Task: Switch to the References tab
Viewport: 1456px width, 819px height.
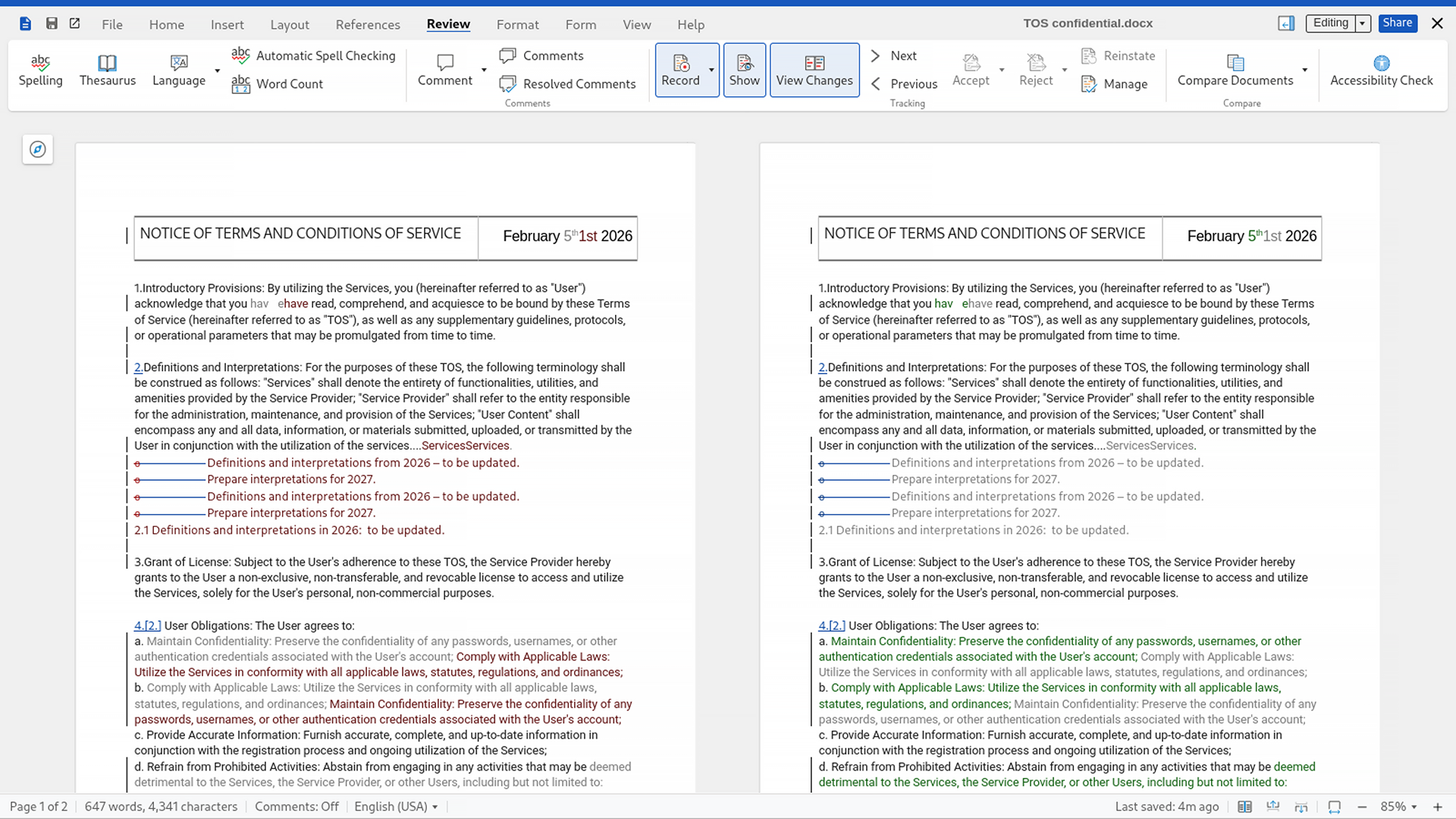Action: tap(368, 24)
